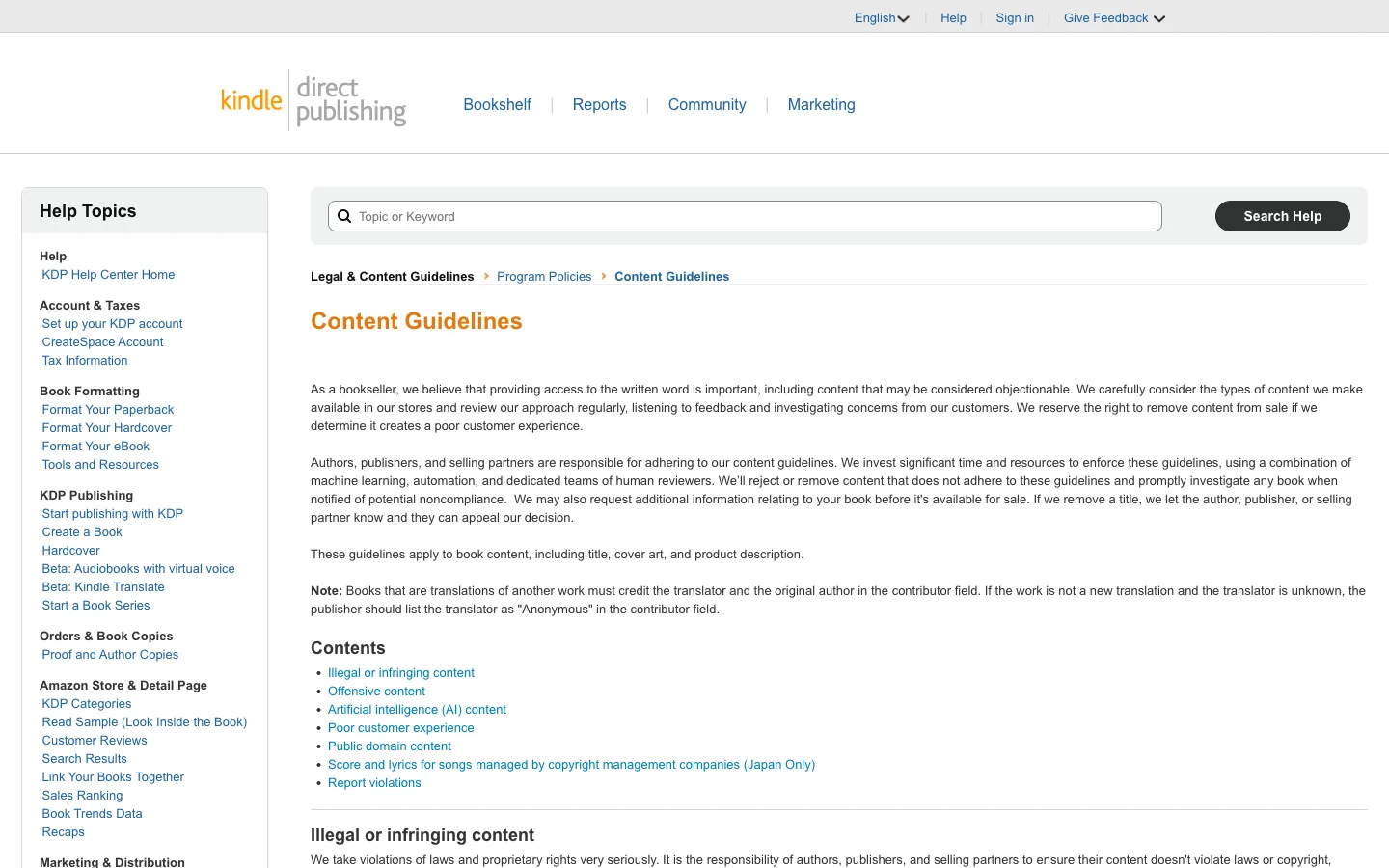The image size is (1389, 868).
Task: Open Format Your eBook
Action: (x=95, y=447)
